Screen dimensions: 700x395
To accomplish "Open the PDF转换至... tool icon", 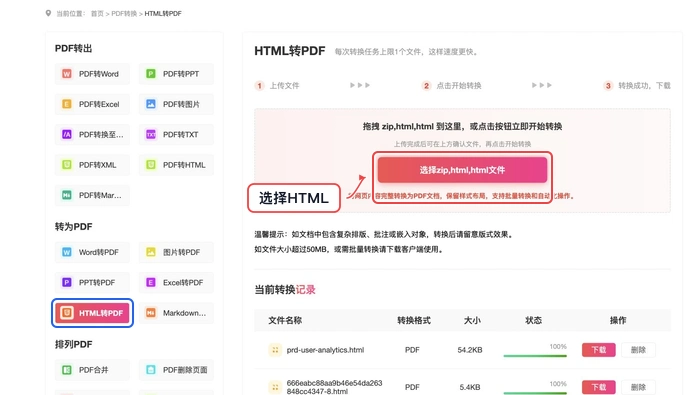I will 67,134.
